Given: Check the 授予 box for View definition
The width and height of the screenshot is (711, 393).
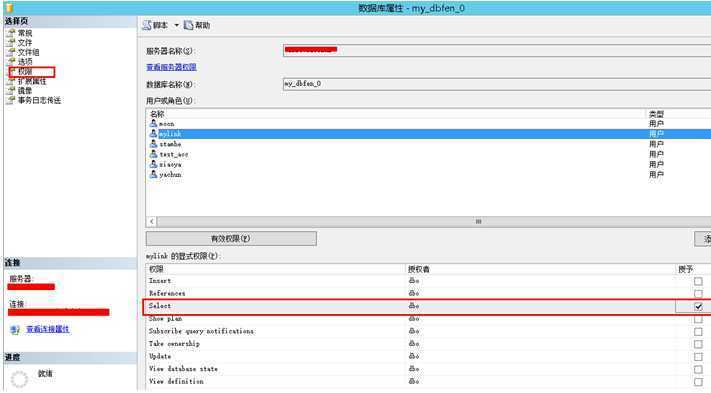Looking at the screenshot, I should click(698, 382).
